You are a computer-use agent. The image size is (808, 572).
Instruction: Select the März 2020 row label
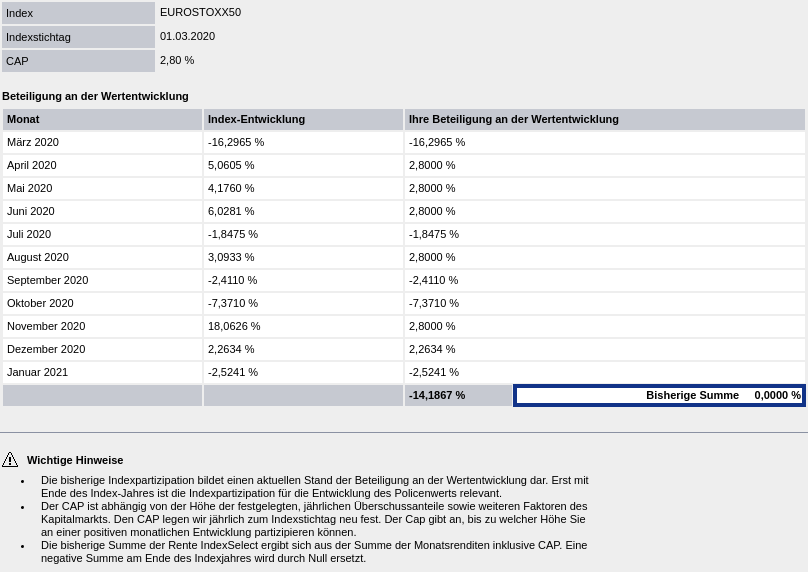click(x=33, y=142)
